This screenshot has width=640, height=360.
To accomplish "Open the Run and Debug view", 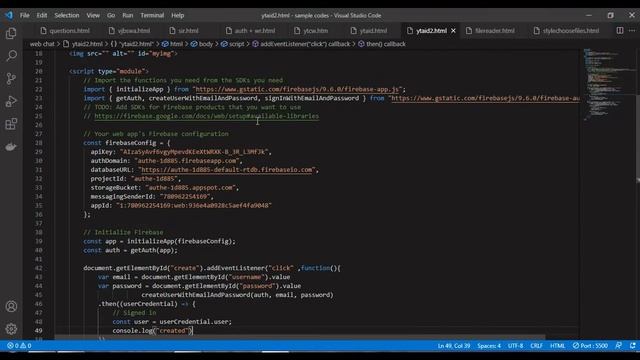I will (x=11, y=101).
